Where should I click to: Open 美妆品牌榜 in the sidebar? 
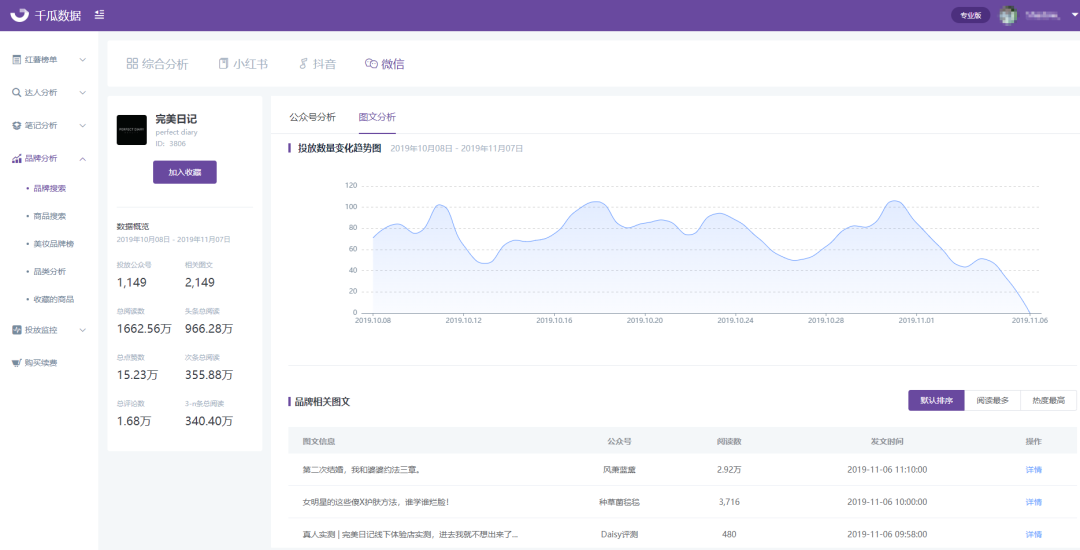(54, 244)
